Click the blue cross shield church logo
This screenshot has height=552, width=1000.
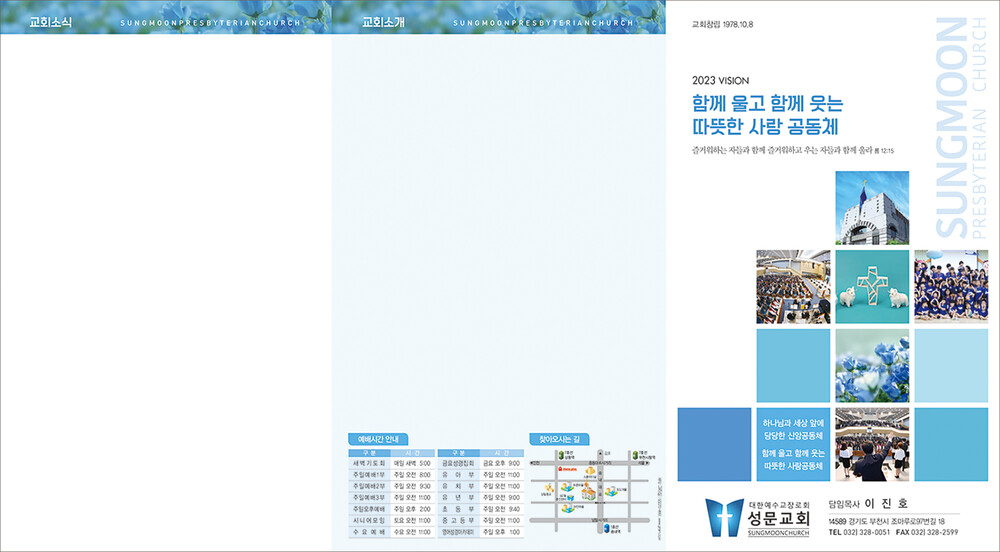(724, 516)
